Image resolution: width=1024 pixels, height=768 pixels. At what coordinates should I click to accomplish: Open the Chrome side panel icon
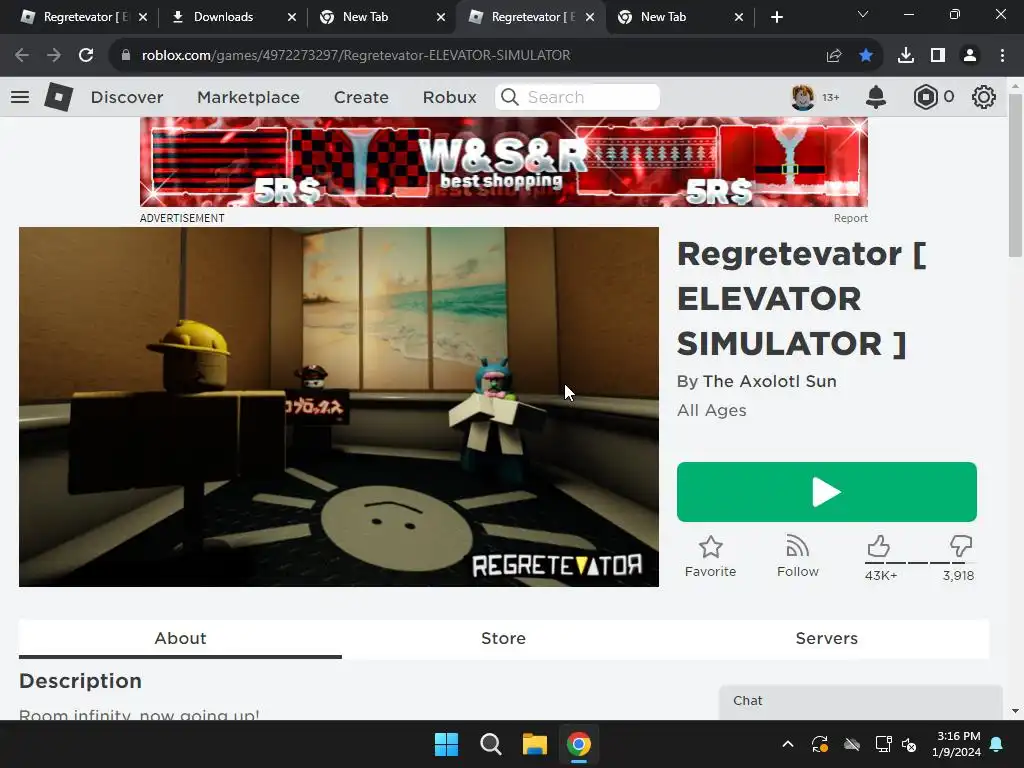(x=938, y=56)
